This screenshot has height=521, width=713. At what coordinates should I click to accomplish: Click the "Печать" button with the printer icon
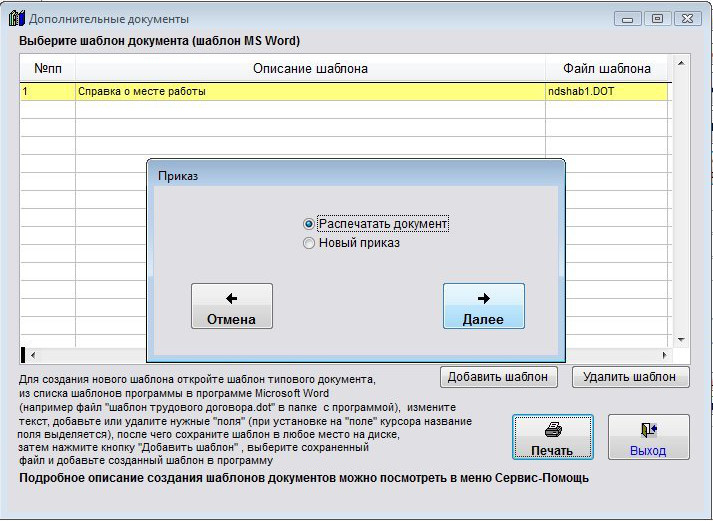553,437
